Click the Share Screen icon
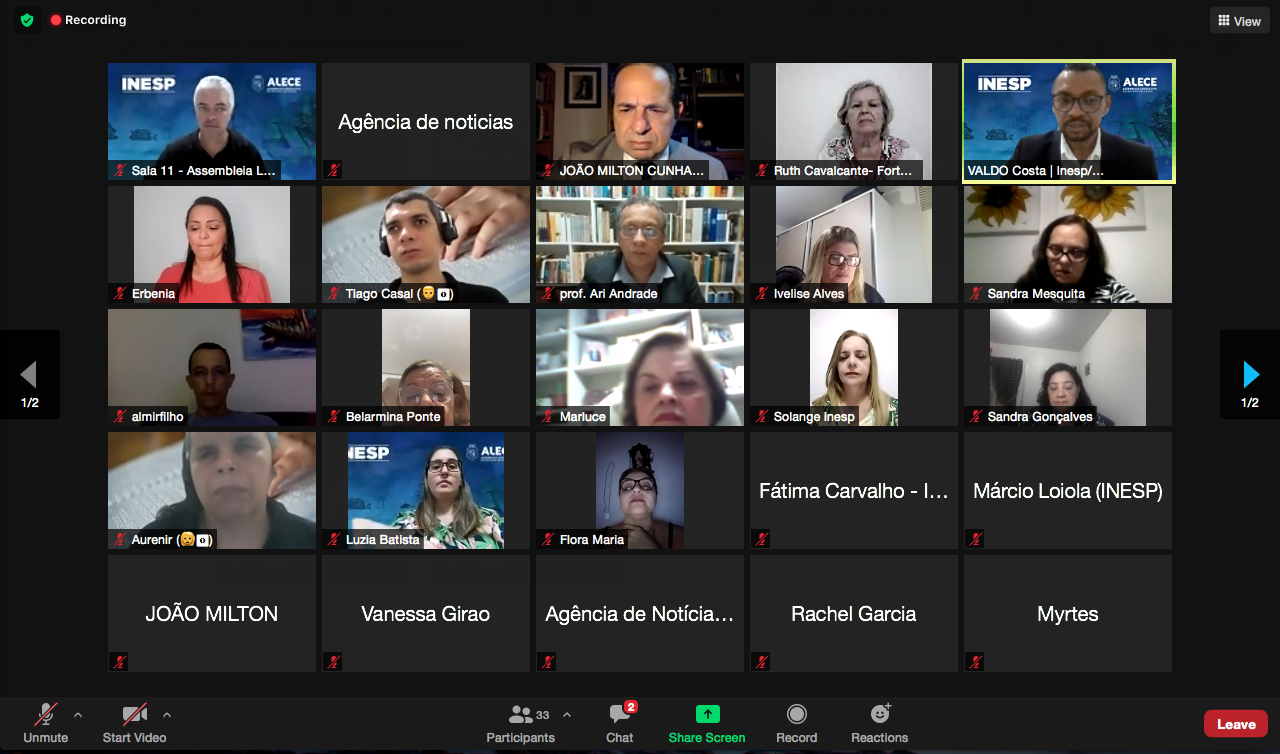The height and width of the screenshot is (754, 1280). (x=707, y=715)
